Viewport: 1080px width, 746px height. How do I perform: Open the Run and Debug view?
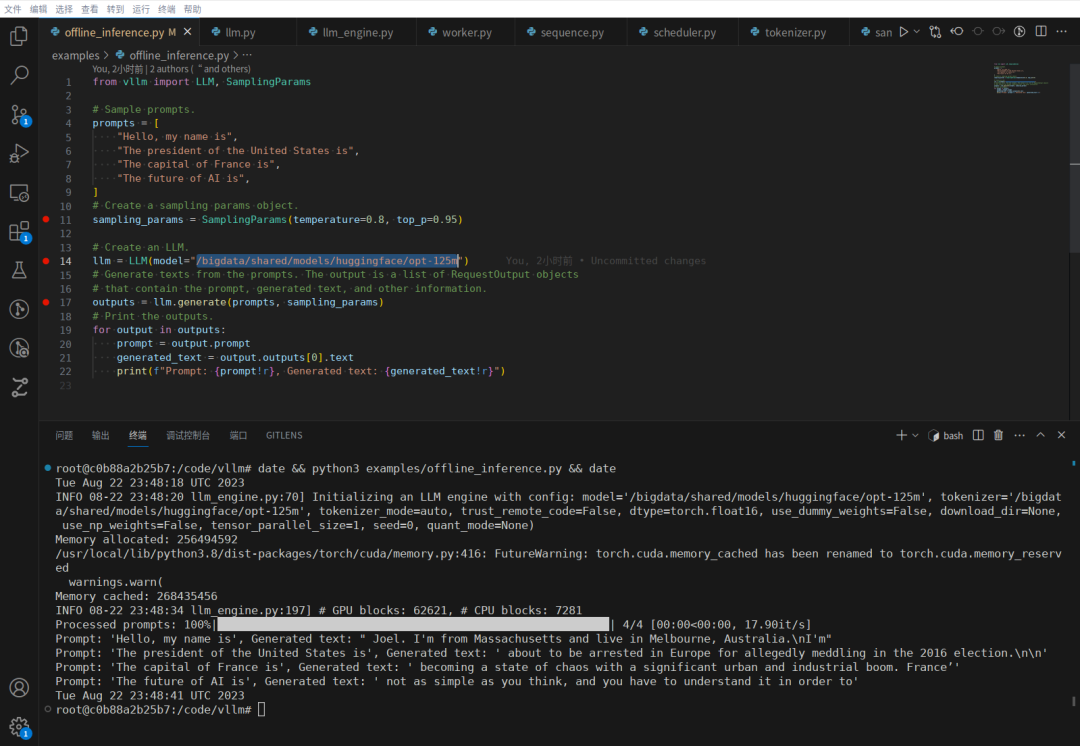(19, 153)
